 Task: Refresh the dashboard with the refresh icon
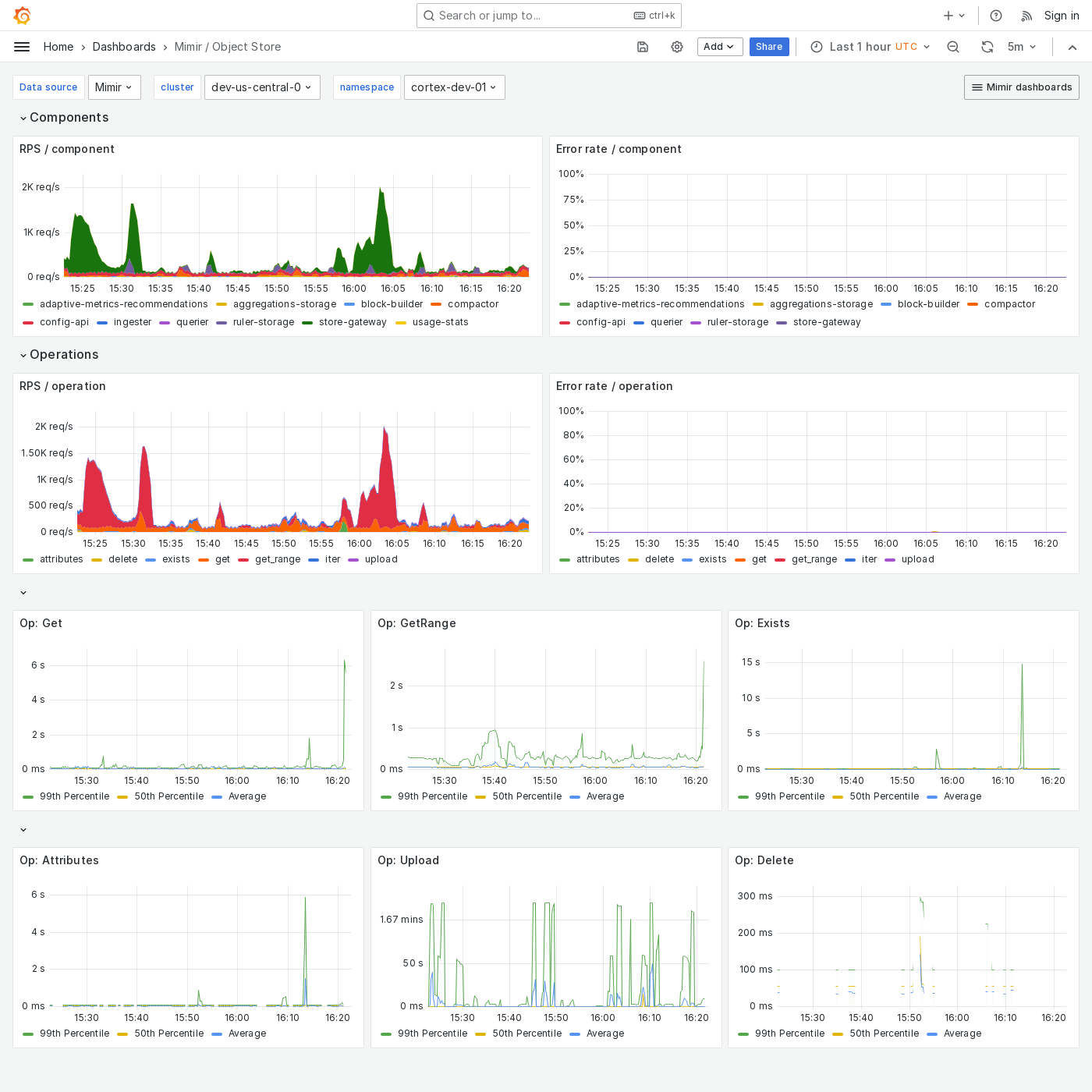pos(987,47)
